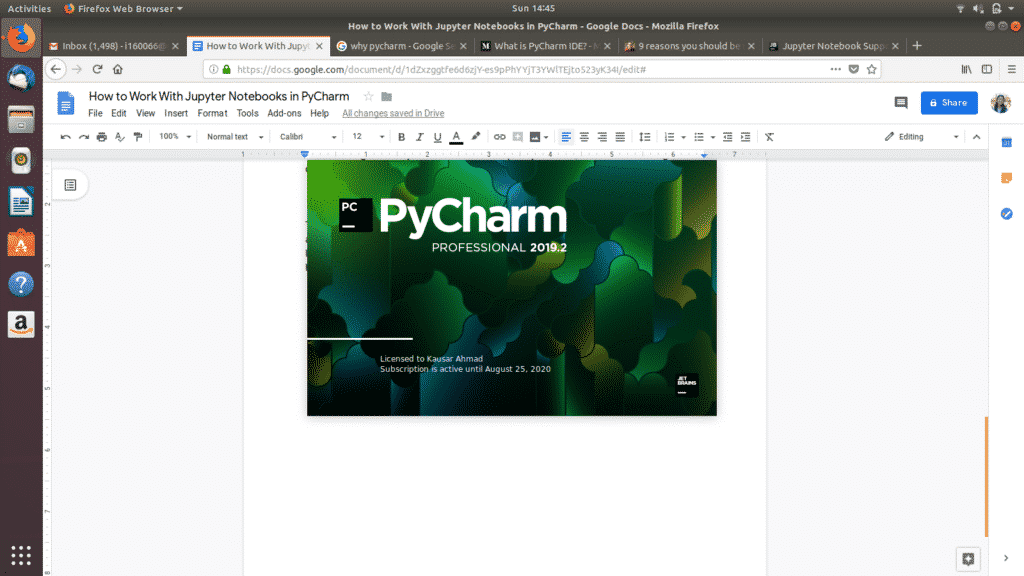Show the document outline
The height and width of the screenshot is (576, 1024).
point(68,185)
